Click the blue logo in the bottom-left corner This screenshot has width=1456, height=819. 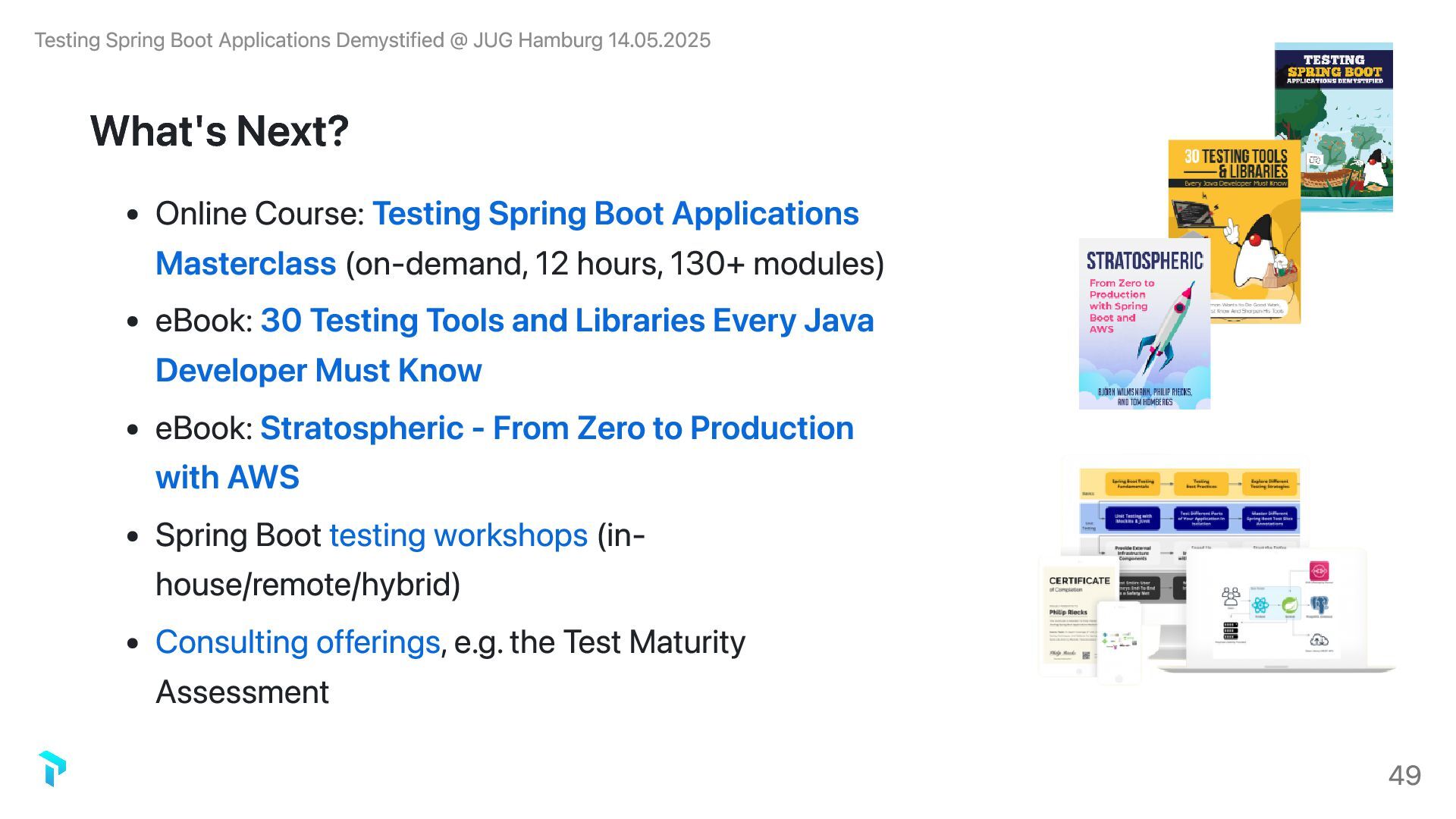(x=52, y=768)
